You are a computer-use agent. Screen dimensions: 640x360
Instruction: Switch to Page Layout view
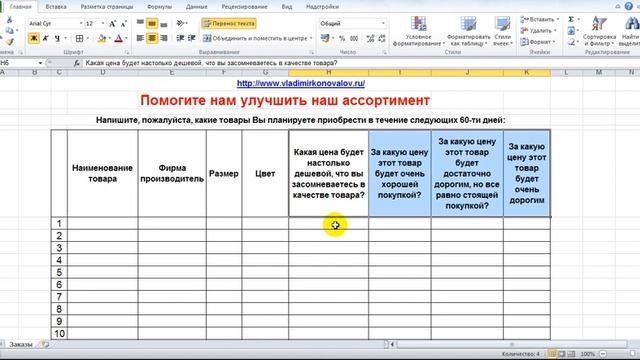click(x=562, y=354)
